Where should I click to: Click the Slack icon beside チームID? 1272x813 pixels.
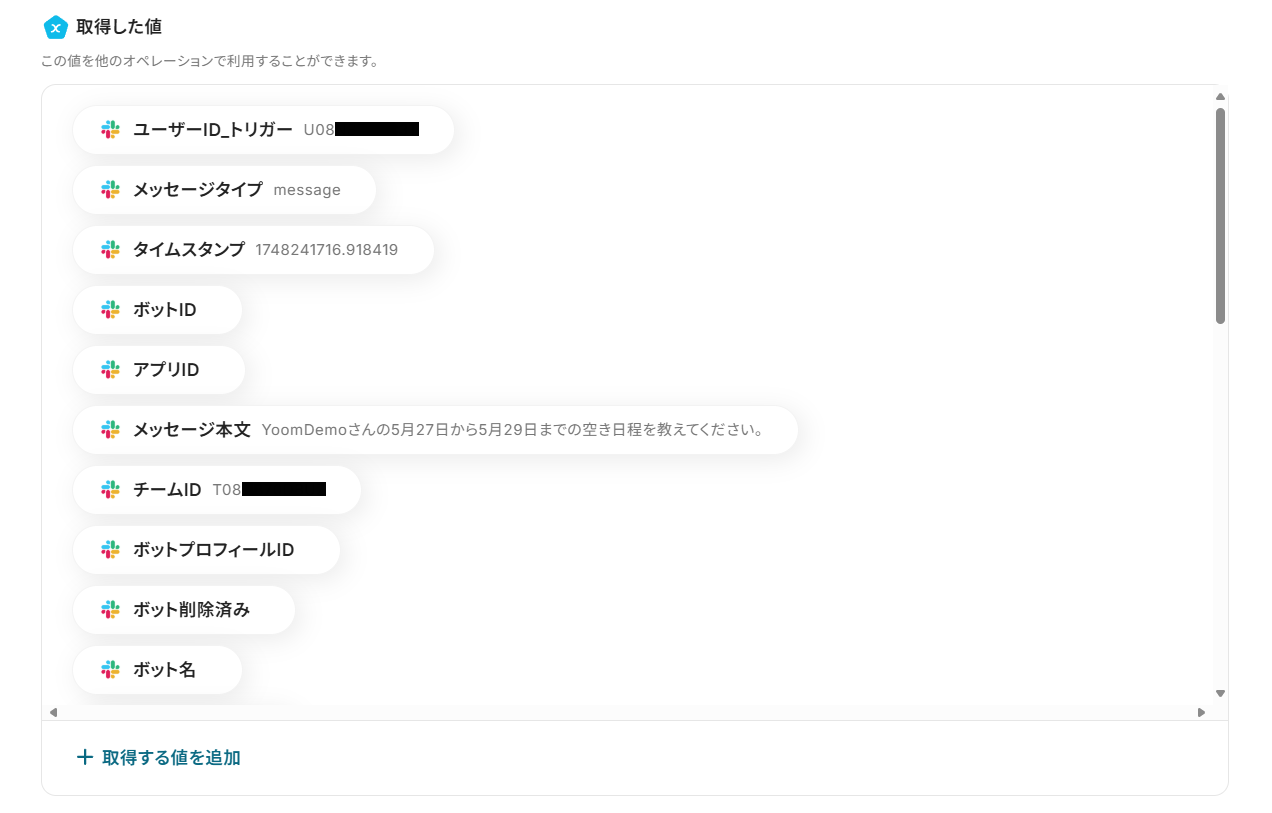click(x=110, y=490)
